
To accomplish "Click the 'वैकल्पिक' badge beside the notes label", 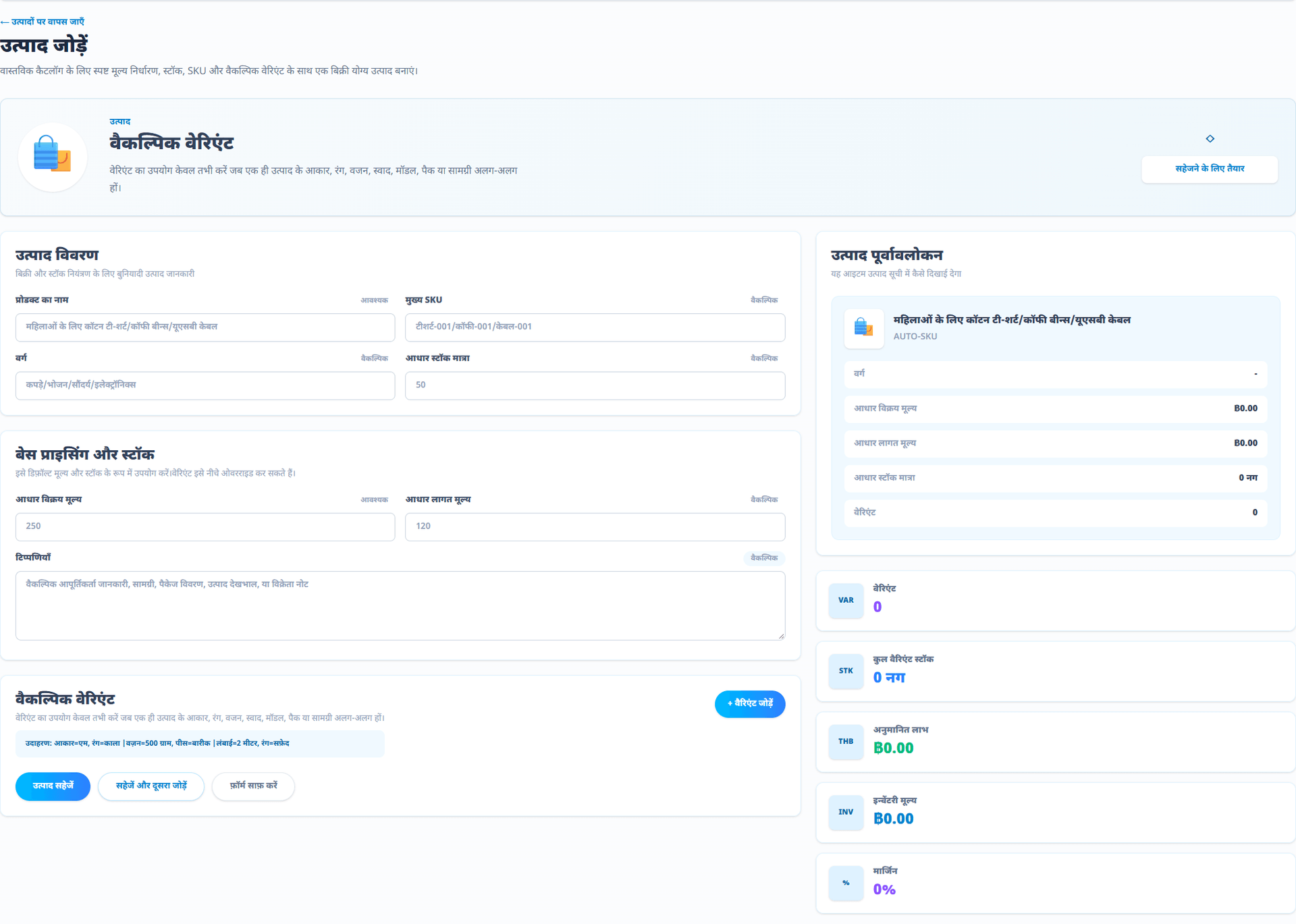I will click(x=764, y=558).
